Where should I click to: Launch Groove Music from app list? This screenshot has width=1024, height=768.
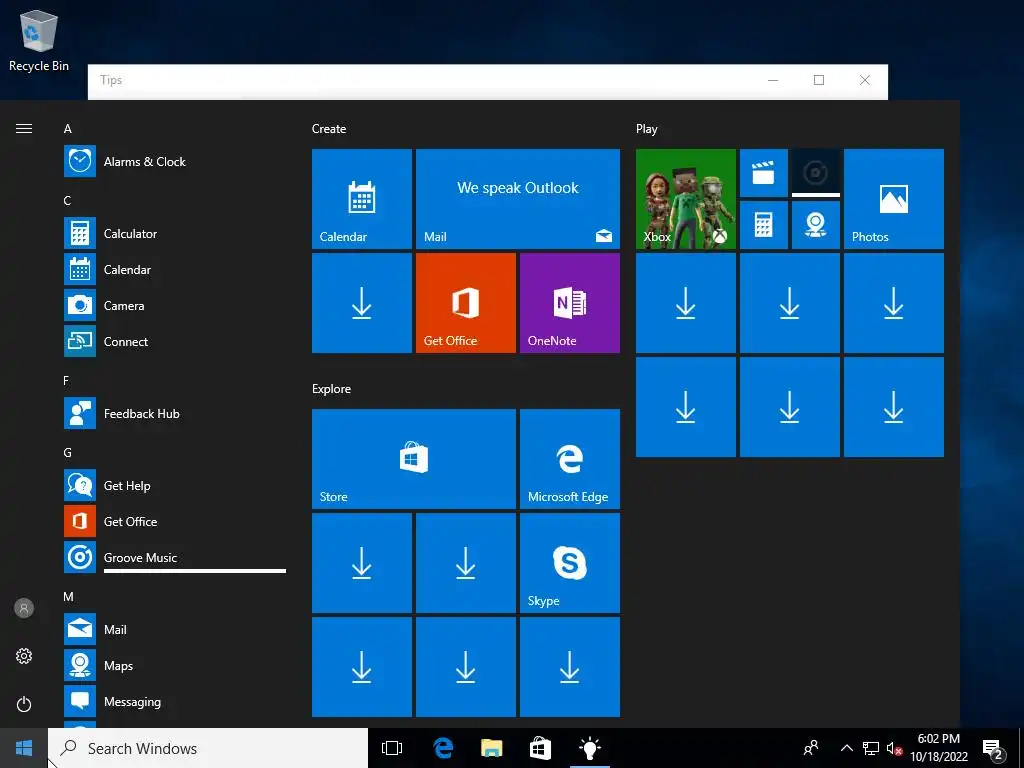tap(174, 558)
